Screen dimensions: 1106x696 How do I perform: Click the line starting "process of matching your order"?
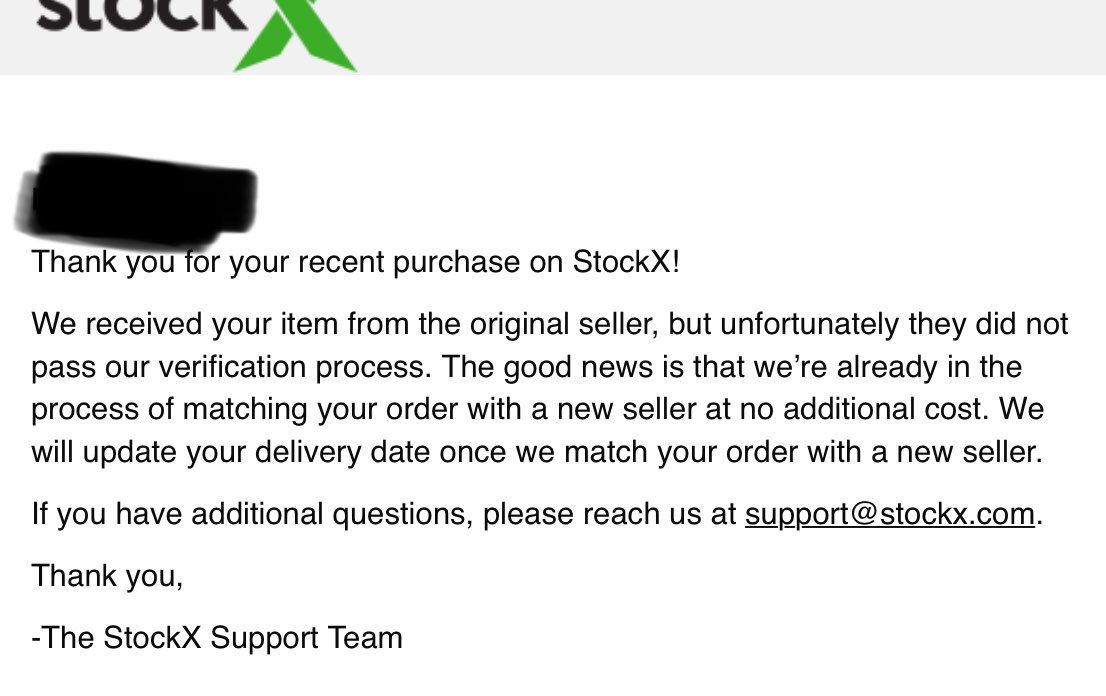pos(537,410)
